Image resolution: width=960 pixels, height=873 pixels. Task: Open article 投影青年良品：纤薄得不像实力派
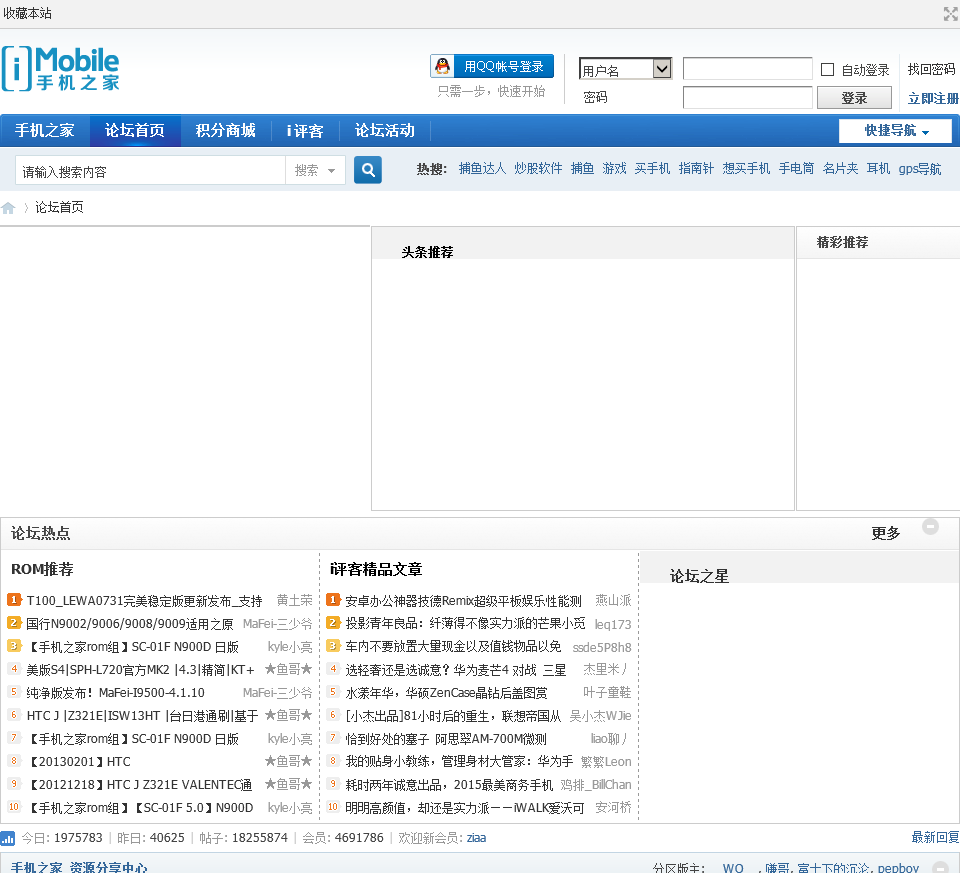click(465, 623)
